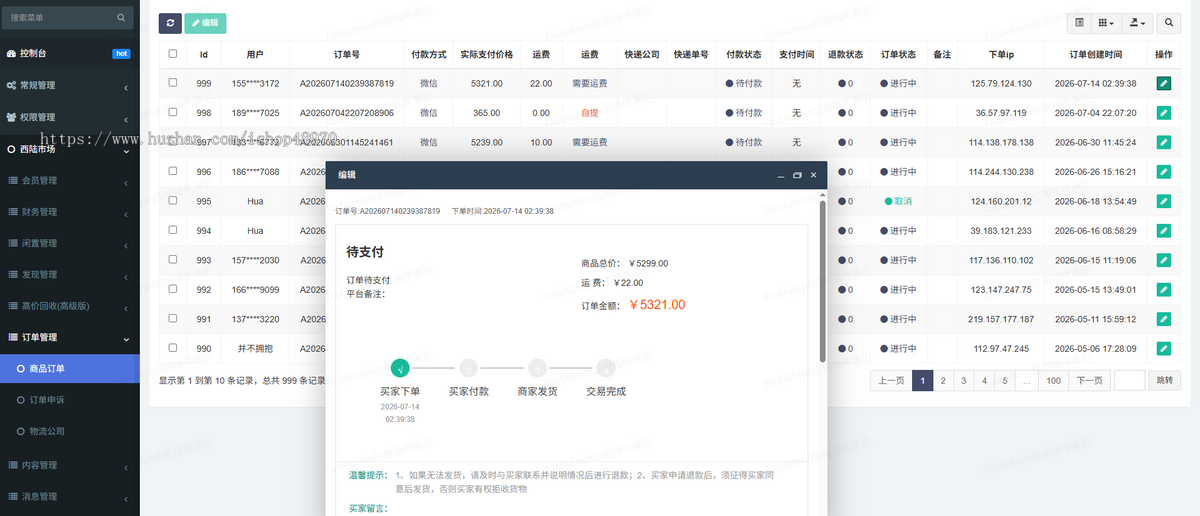Go to page 3
This screenshot has width=1200, height=516.
click(963, 380)
